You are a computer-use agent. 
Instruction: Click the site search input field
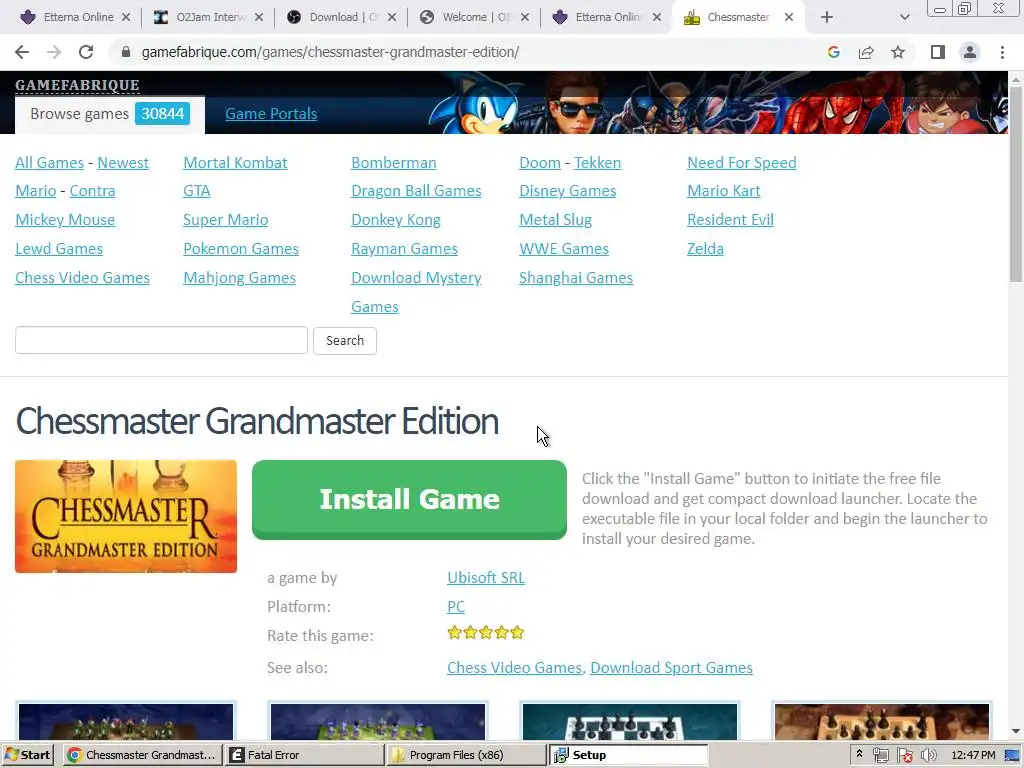click(161, 341)
